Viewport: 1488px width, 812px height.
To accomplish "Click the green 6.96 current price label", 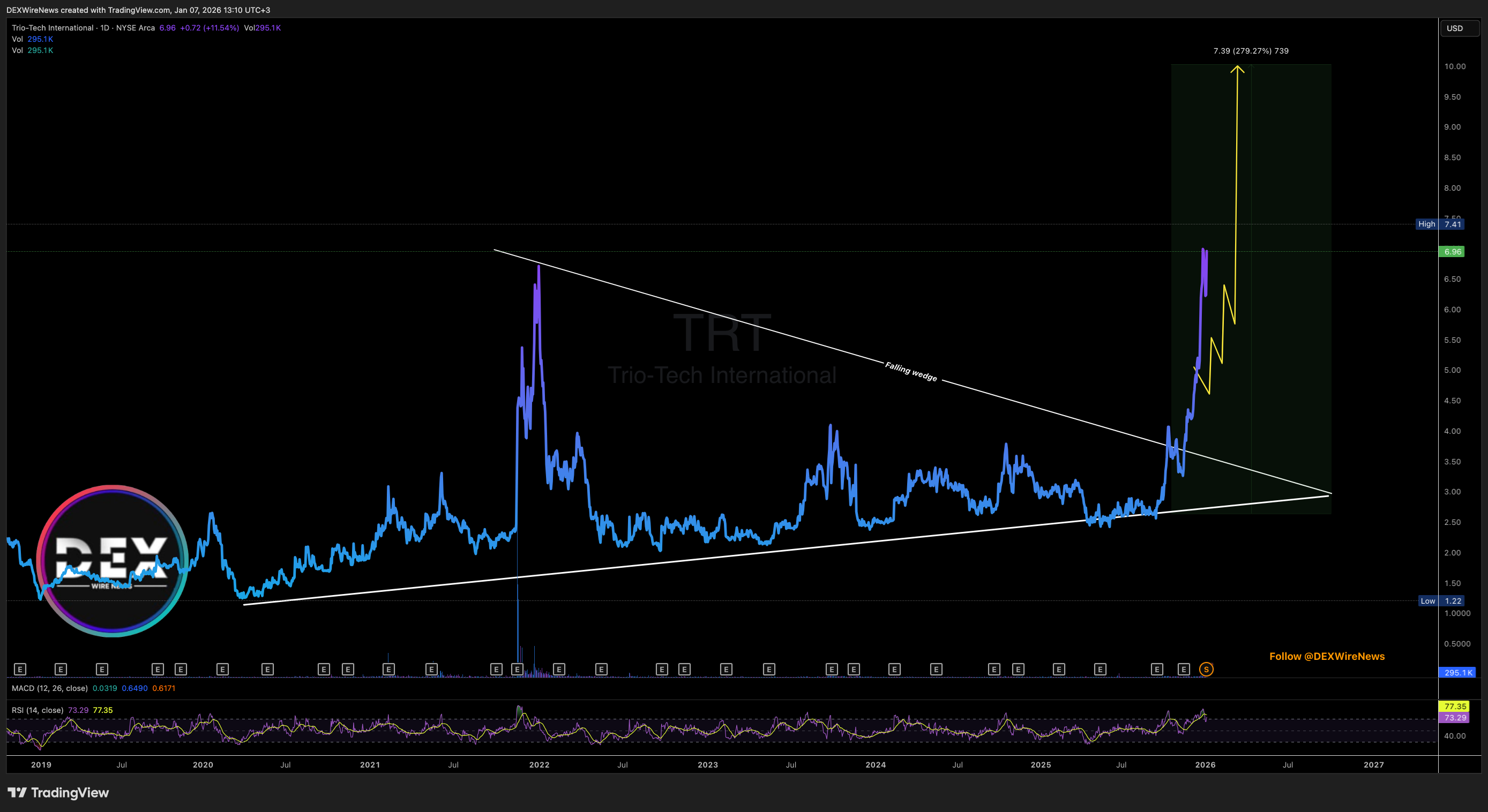I will pyautogui.click(x=1453, y=252).
